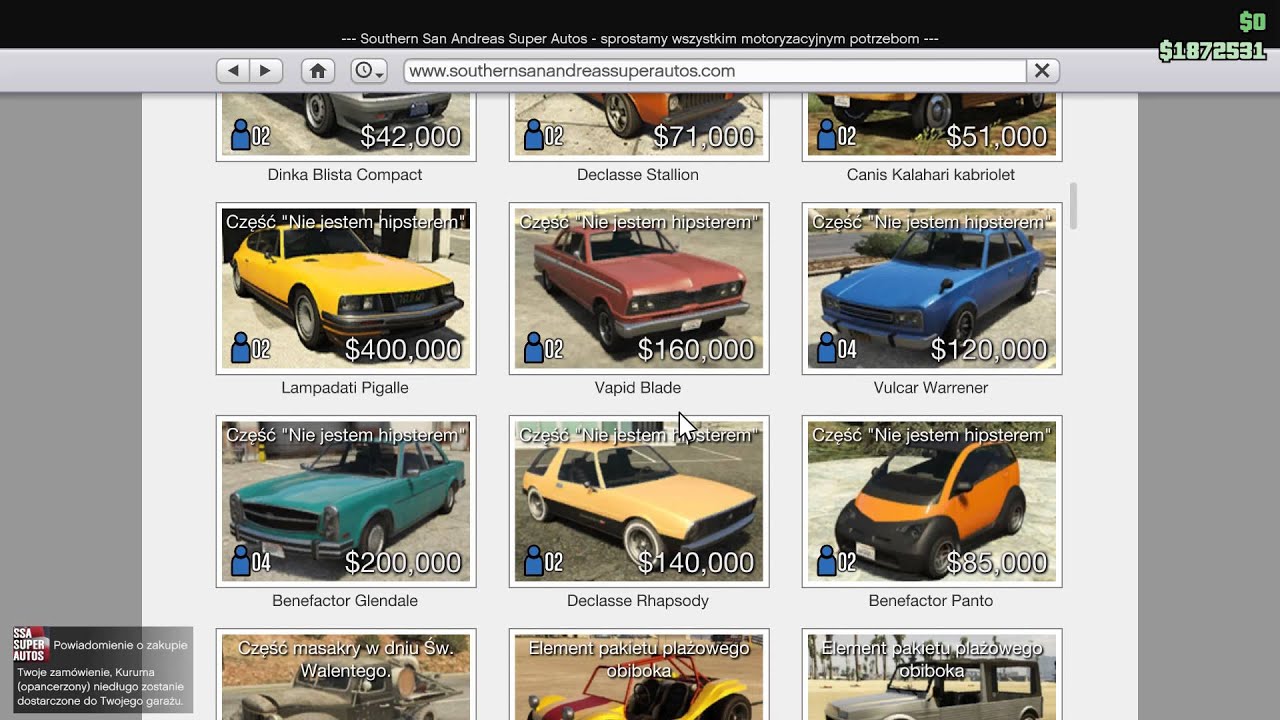Viewport: 1280px width, 720px height.
Task: Click the Declasse Rhapsody name label
Action: 638,601
